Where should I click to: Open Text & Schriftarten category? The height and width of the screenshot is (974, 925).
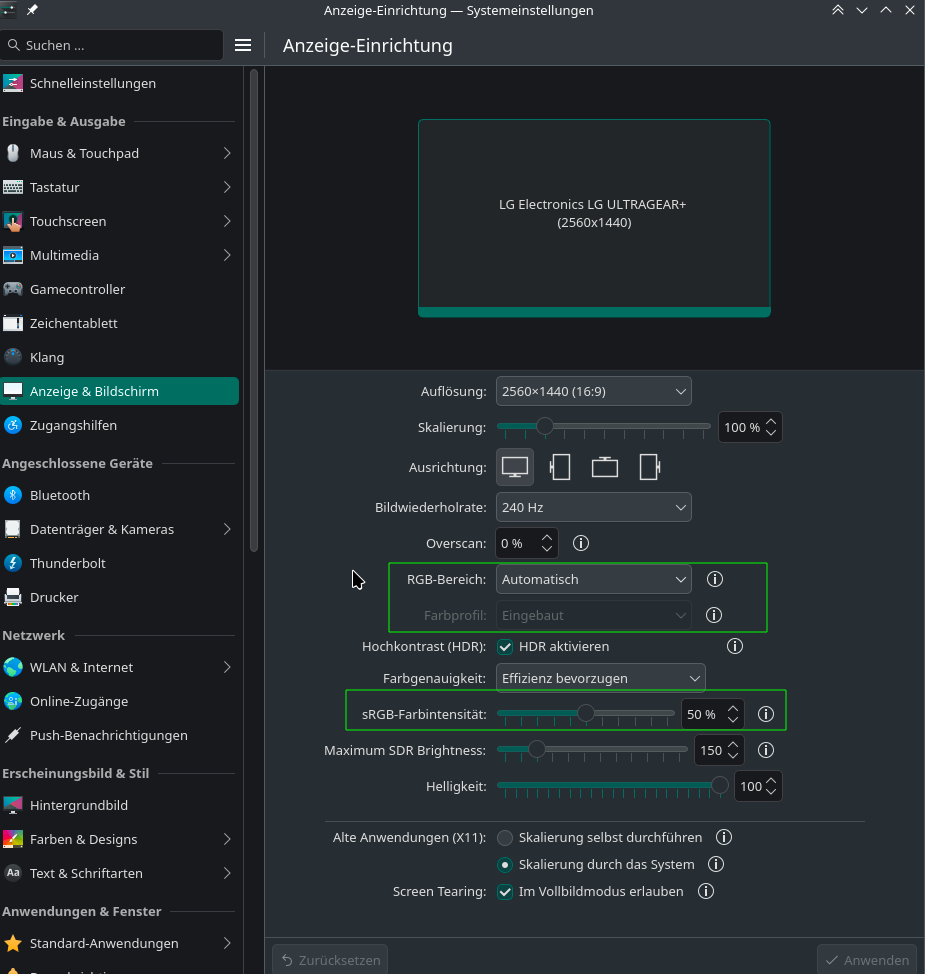tap(119, 873)
